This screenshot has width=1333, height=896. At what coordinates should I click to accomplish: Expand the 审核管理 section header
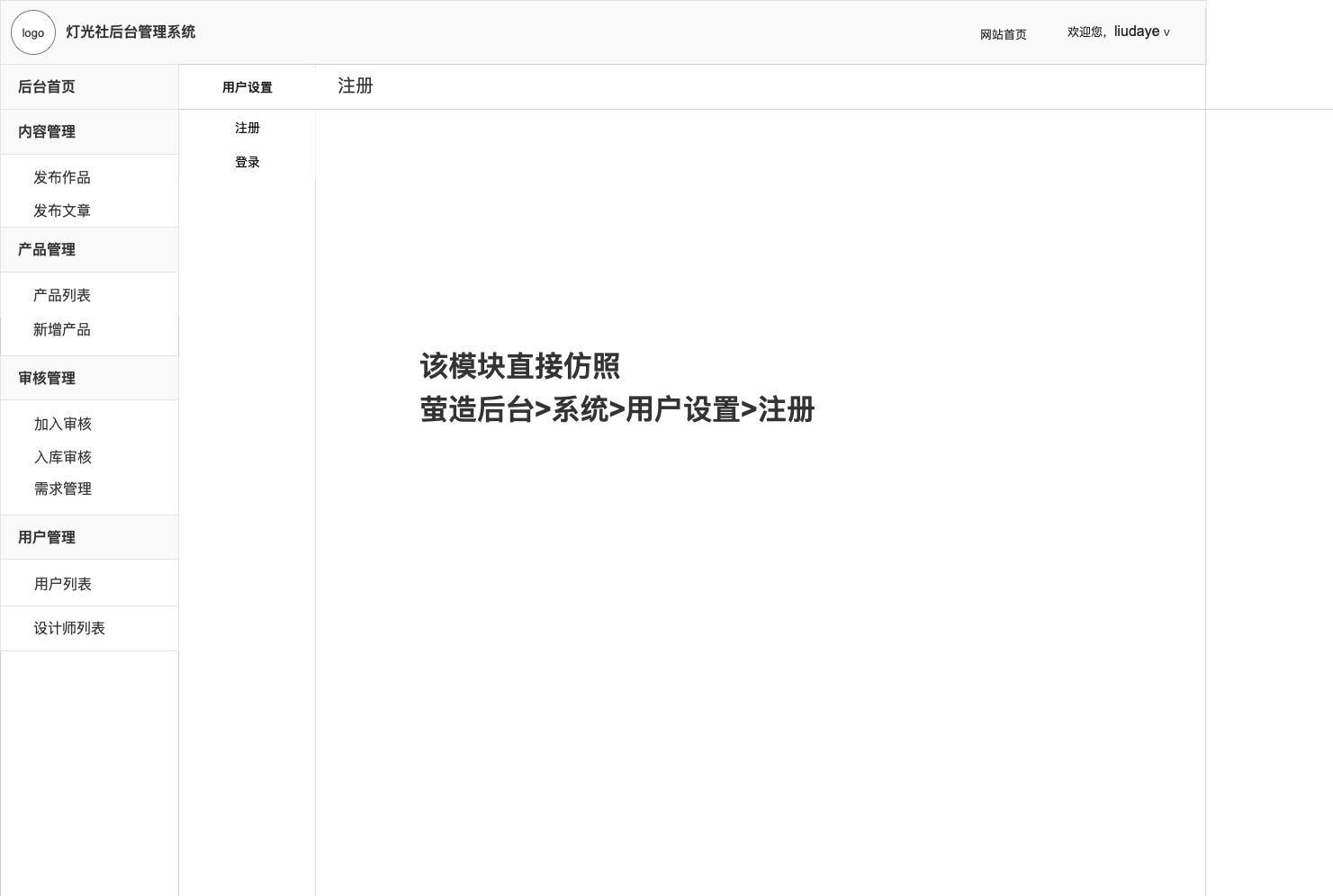click(47, 378)
